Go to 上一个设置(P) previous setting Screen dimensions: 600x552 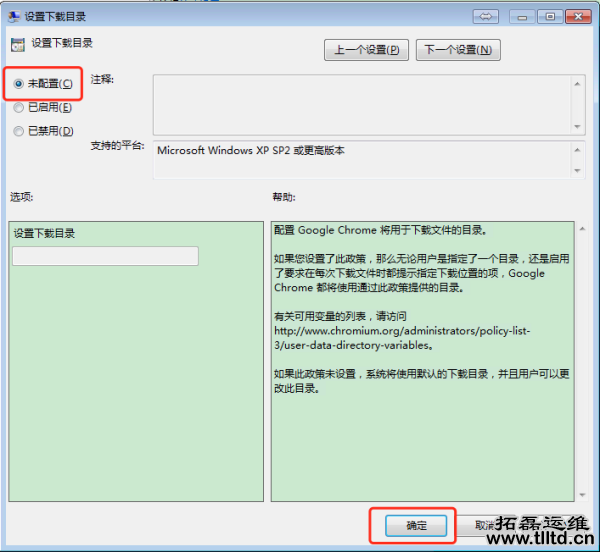[x=366, y=50]
